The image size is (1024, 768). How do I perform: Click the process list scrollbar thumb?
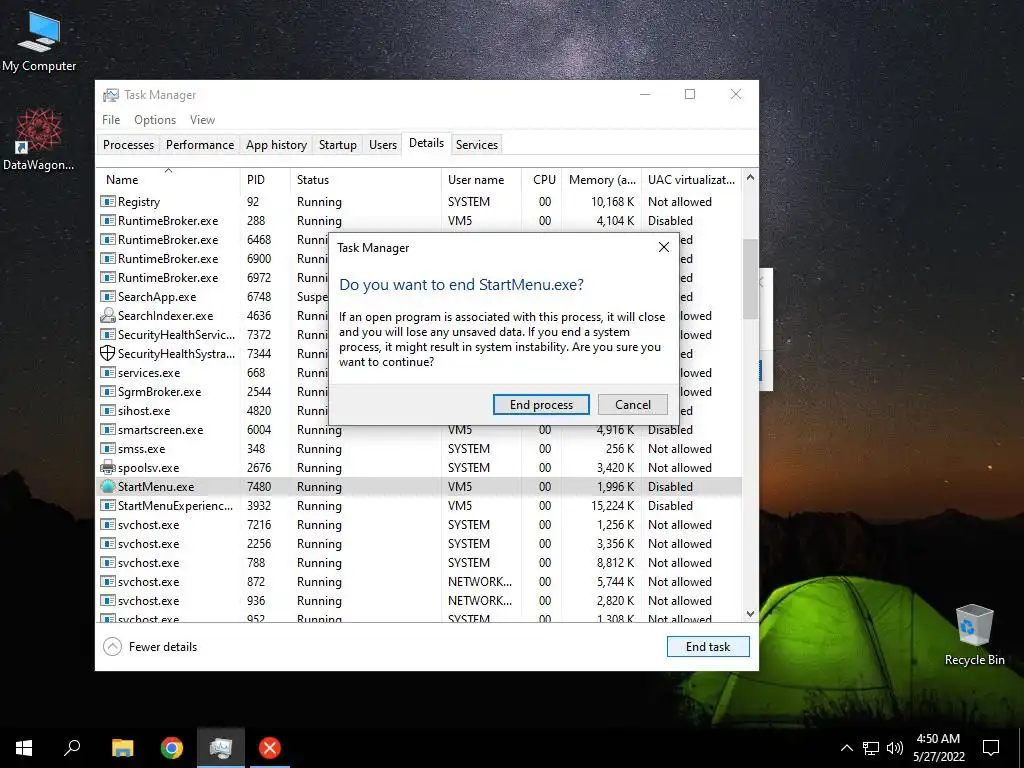(750, 279)
